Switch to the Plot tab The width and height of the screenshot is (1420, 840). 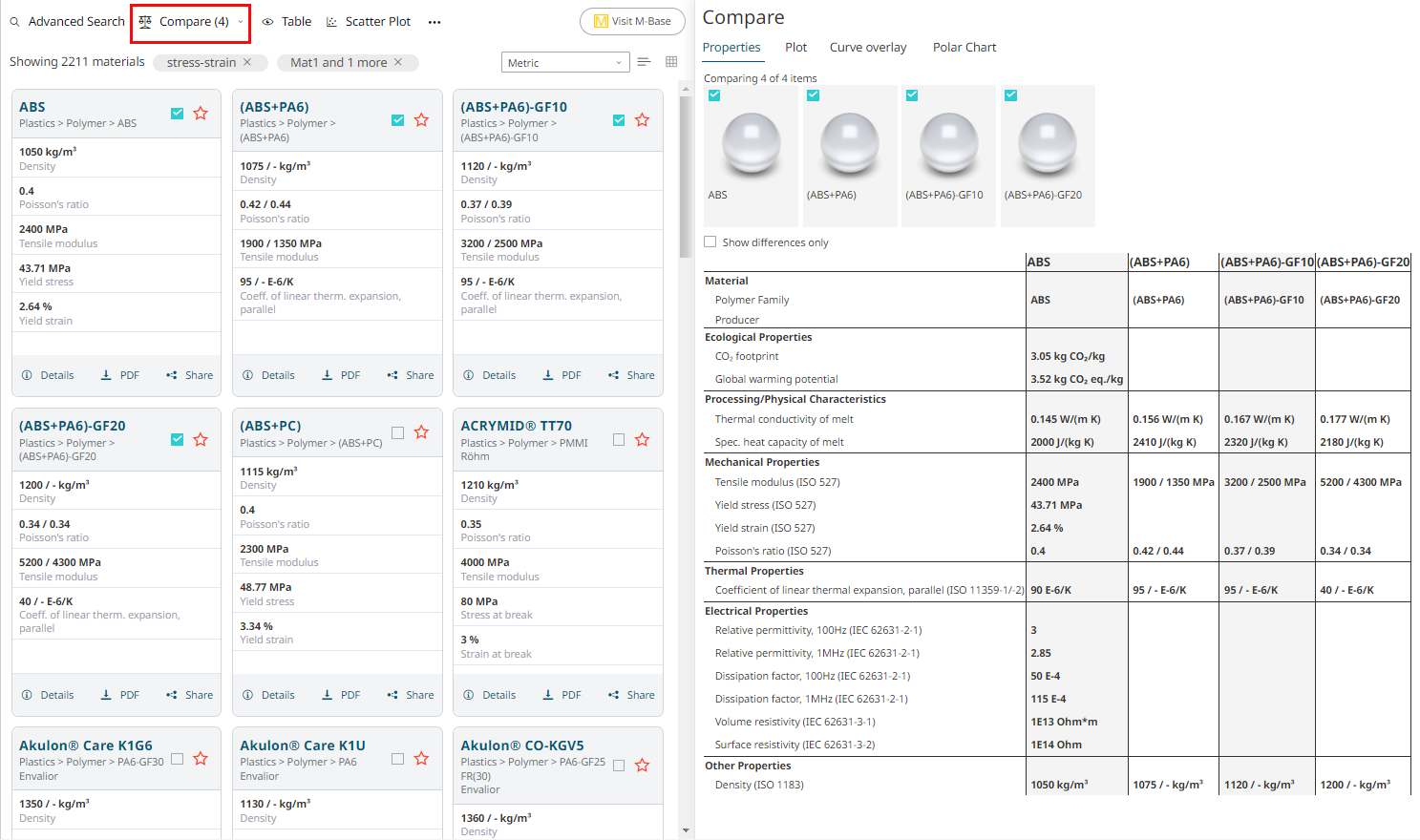tap(796, 48)
